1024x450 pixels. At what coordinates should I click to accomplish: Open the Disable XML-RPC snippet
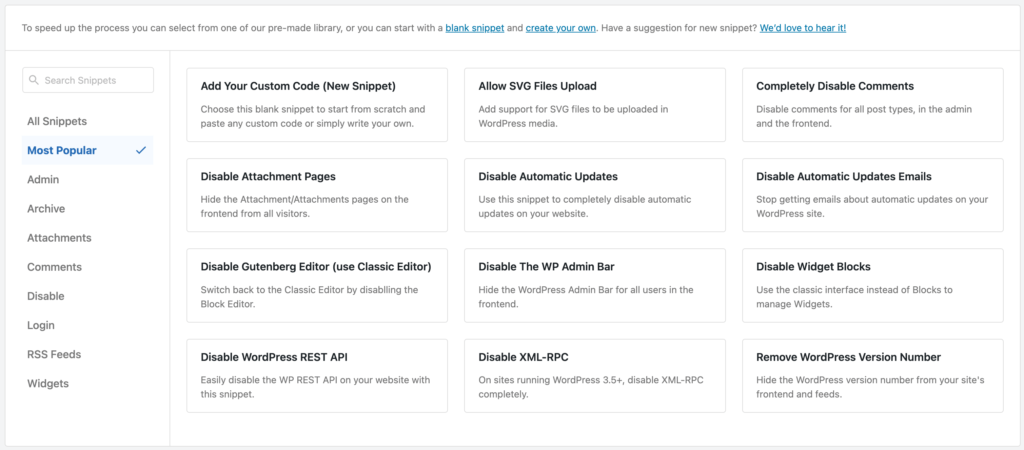point(595,376)
